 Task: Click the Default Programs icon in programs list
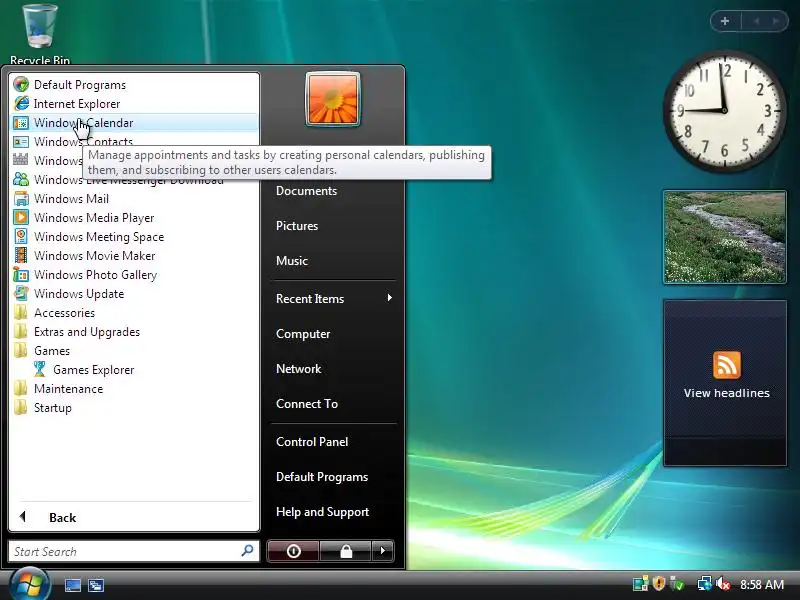pyautogui.click(x=21, y=85)
